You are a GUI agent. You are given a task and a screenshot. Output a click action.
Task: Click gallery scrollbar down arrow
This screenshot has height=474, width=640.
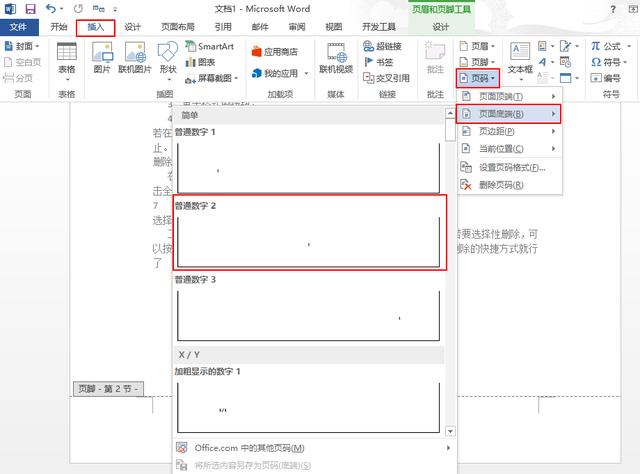(x=450, y=431)
